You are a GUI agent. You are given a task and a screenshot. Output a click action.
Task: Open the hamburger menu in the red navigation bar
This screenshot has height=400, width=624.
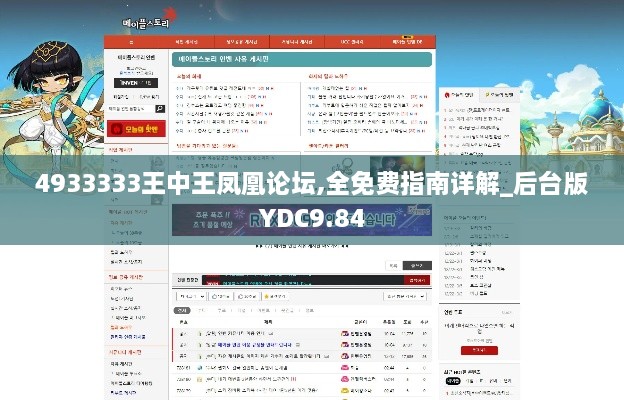click(x=131, y=42)
